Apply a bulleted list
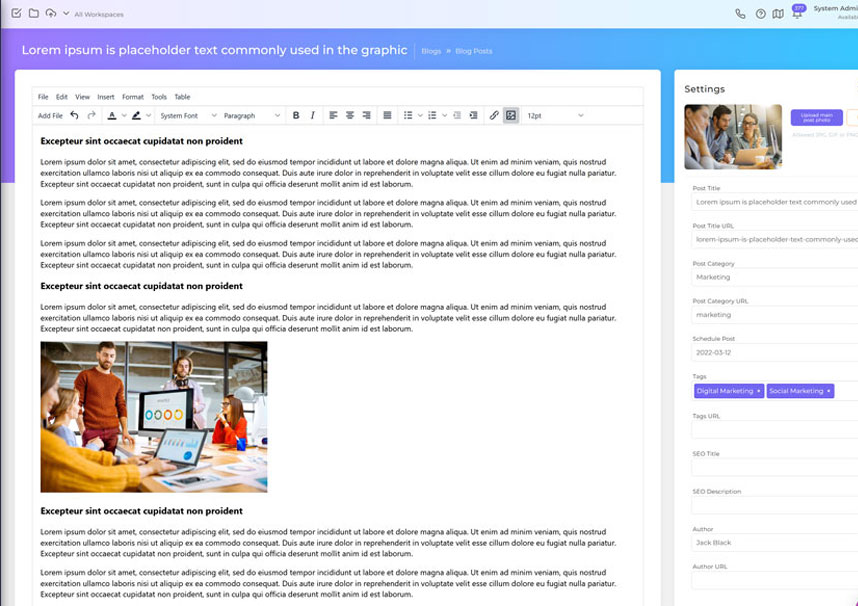Screen dimensions: 858x606 click(407, 115)
